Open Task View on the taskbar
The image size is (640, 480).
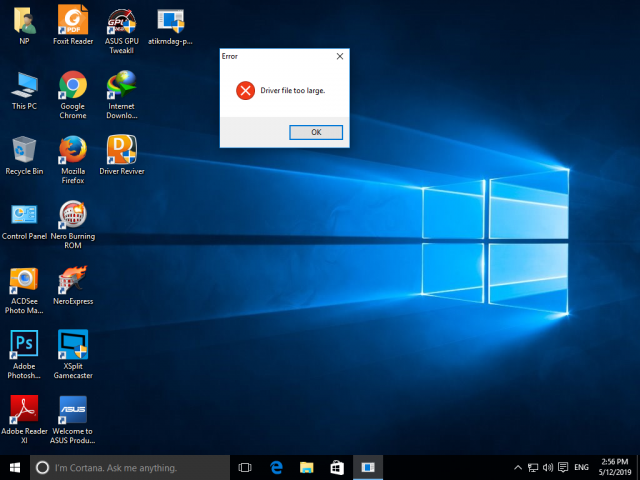[245, 467]
